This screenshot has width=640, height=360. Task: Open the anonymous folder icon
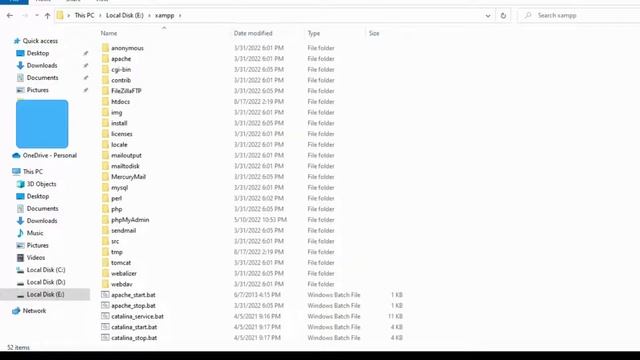point(105,48)
